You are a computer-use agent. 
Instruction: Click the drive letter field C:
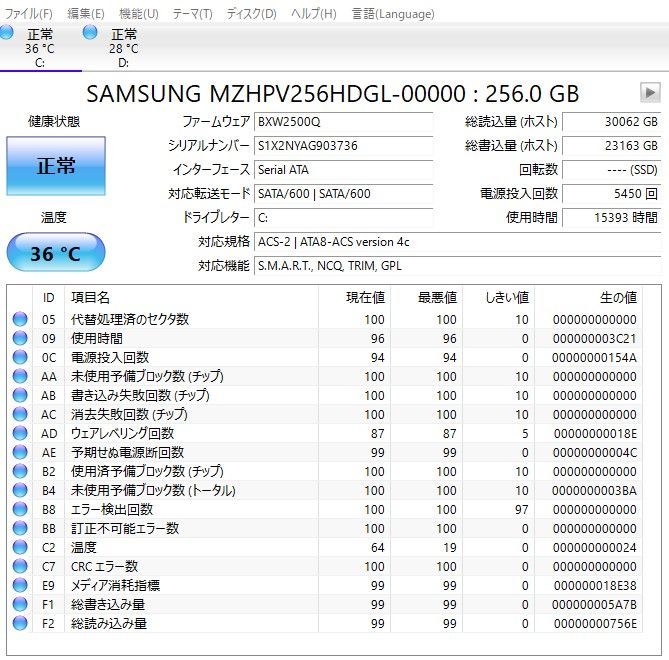coord(343,218)
